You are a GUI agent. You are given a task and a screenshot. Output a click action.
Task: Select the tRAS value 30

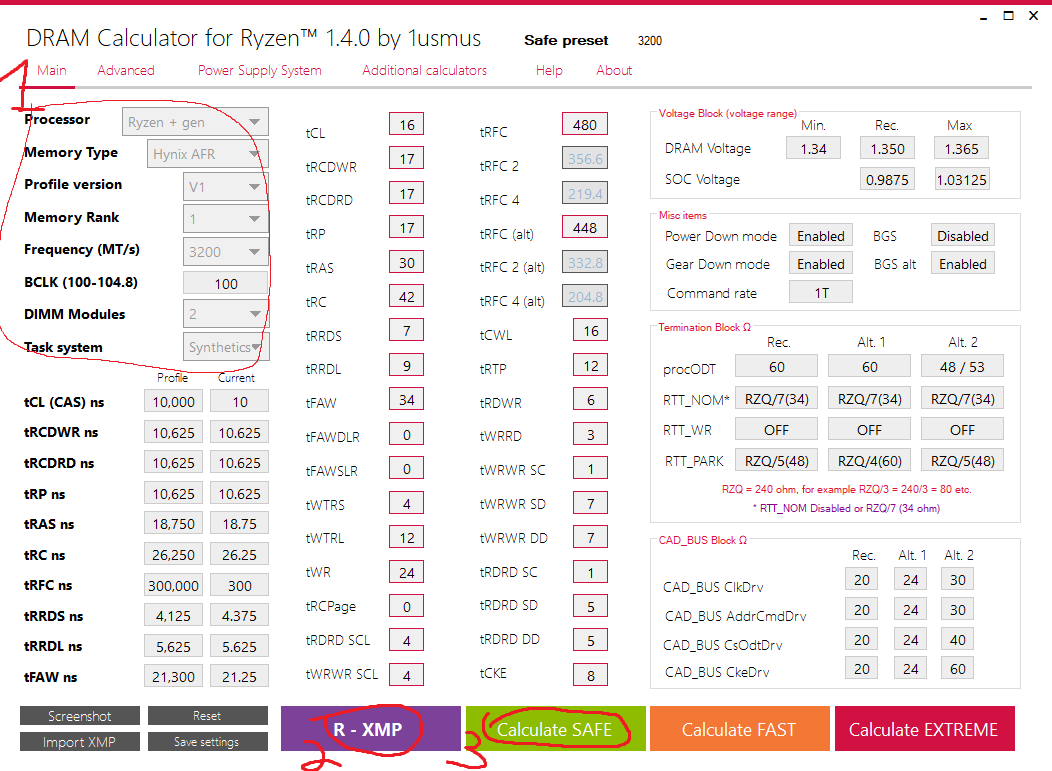point(407,263)
